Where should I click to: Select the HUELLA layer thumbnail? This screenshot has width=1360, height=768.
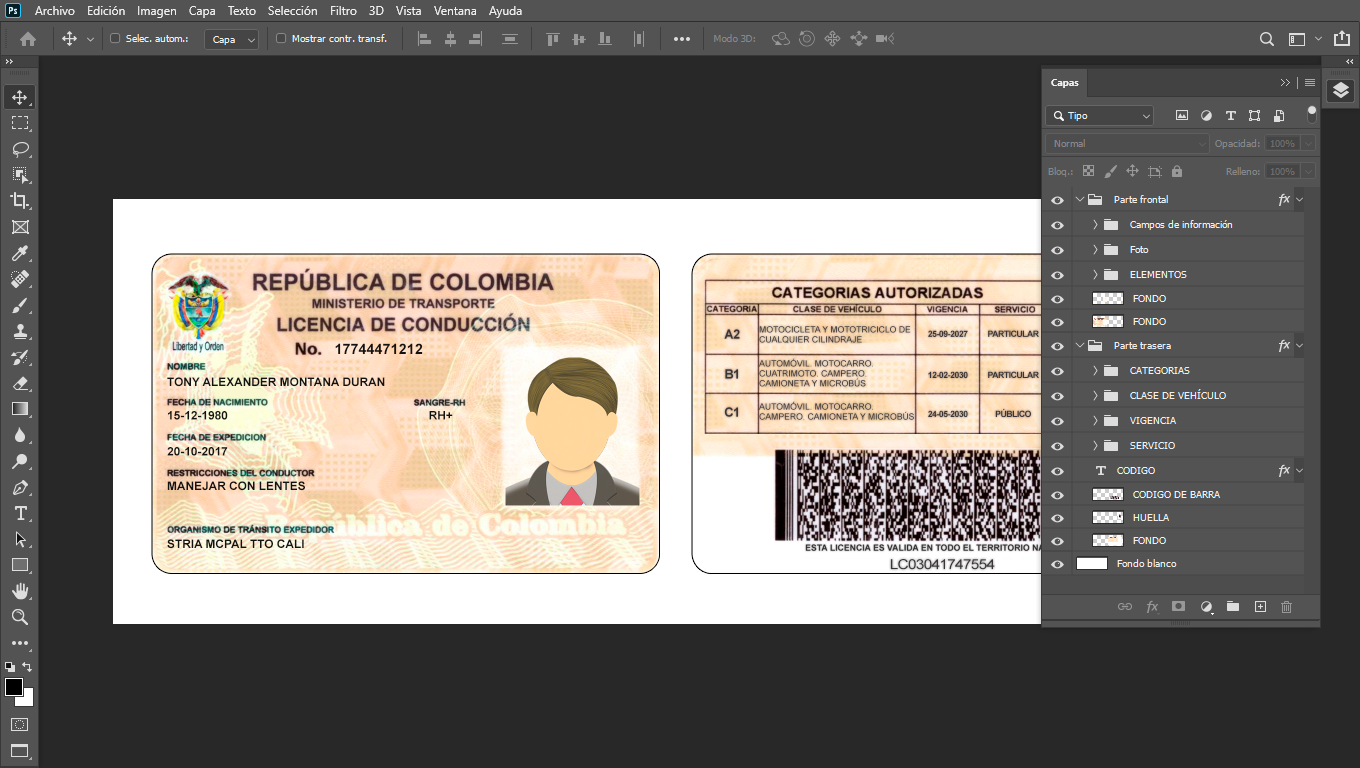(1108, 518)
